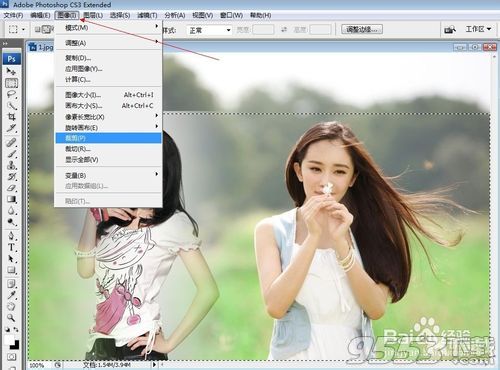Select the Move tool
The width and height of the screenshot is (500, 370).
pyautogui.click(x=11, y=71)
